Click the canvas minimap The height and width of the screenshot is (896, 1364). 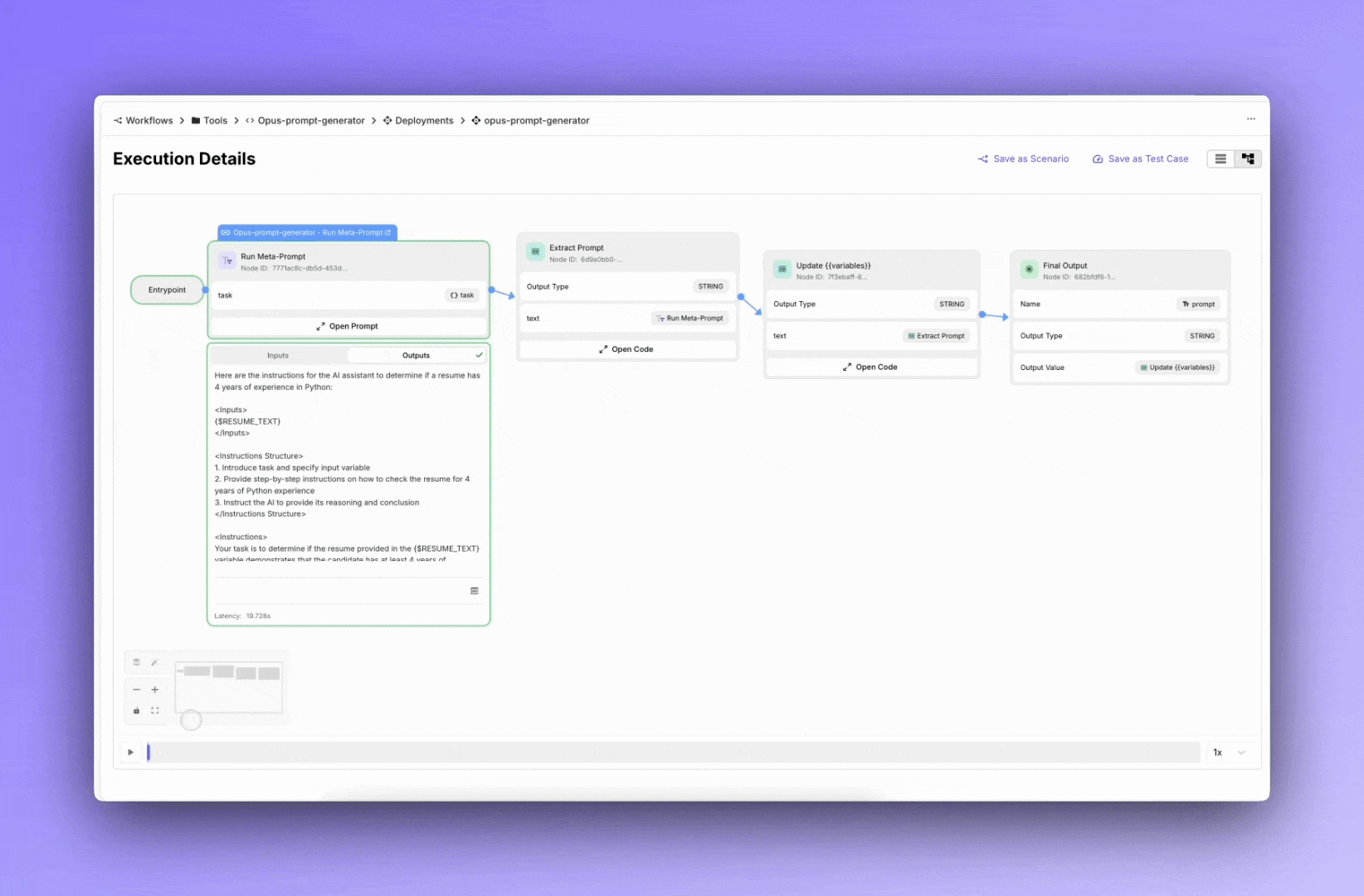(229, 687)
